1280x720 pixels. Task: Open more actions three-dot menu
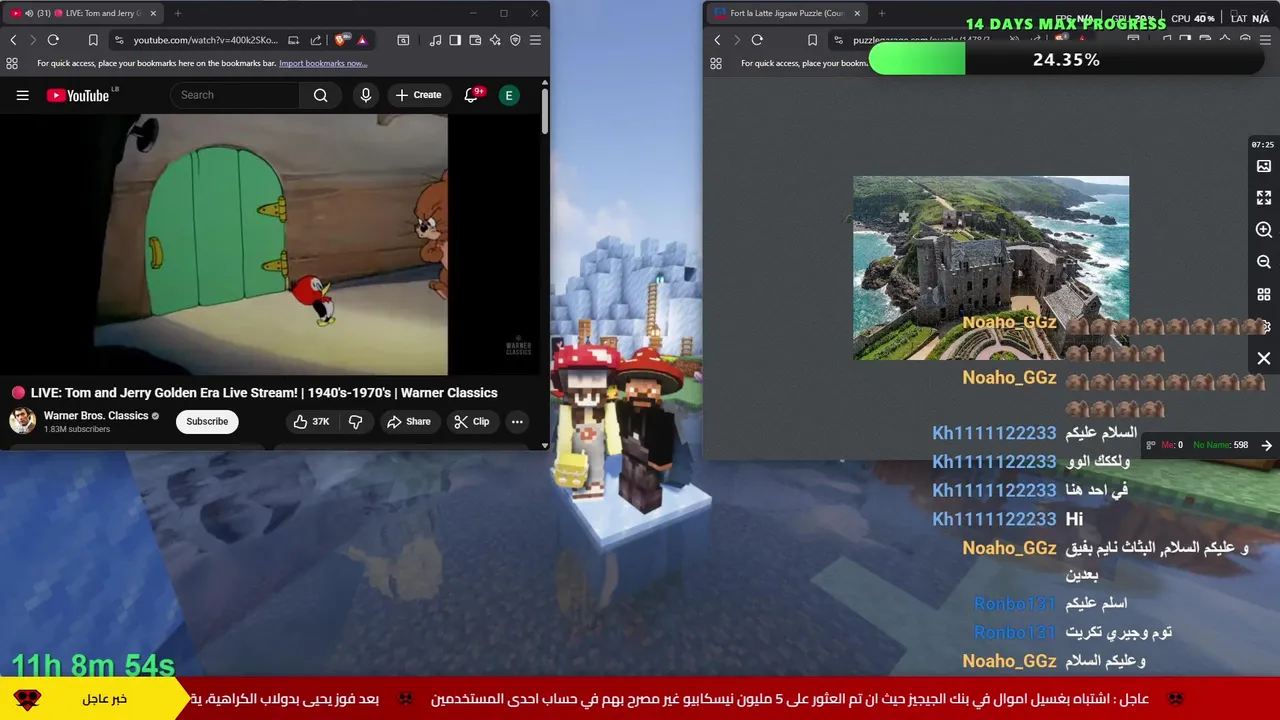coord(517,421)
